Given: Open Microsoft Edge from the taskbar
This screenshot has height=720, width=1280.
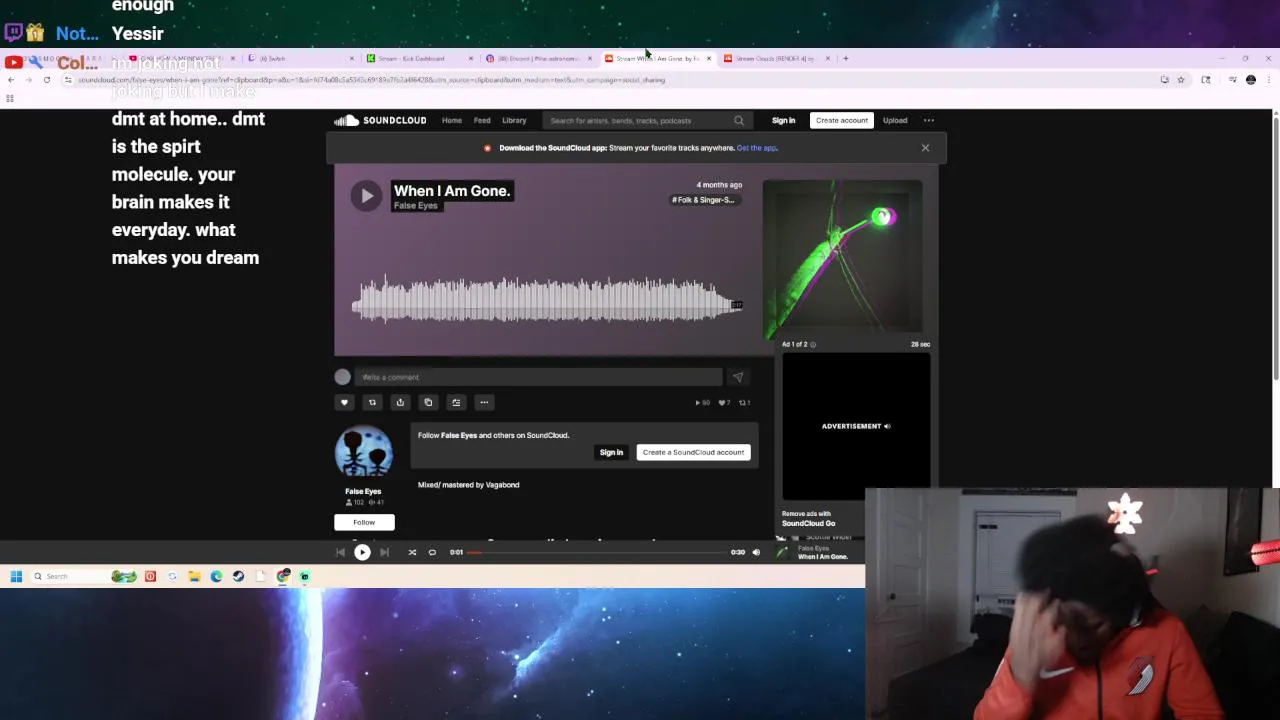Looking at the screenshot, I should click(216, 576).
